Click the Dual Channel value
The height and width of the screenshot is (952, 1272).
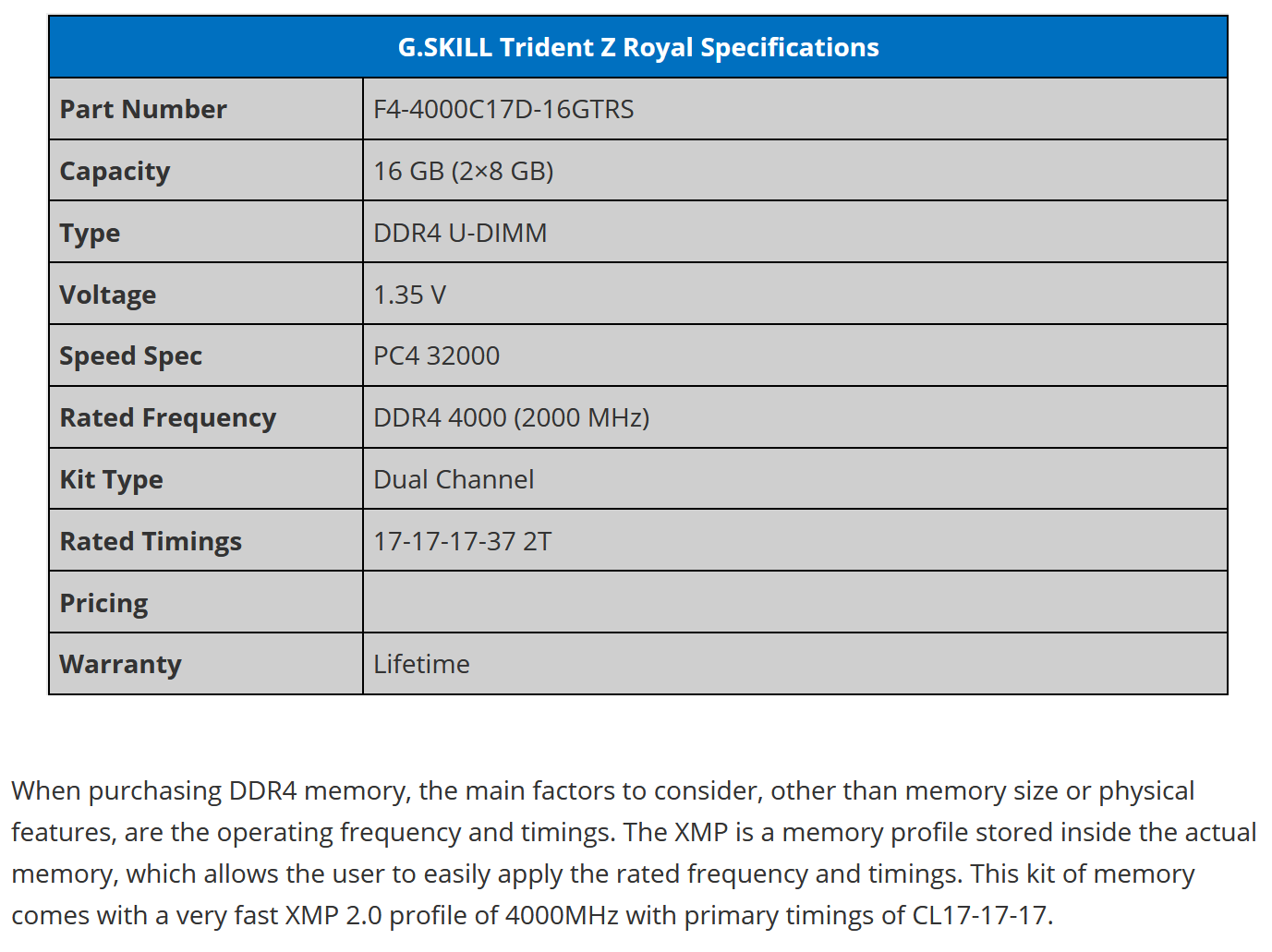pos(454,479)
